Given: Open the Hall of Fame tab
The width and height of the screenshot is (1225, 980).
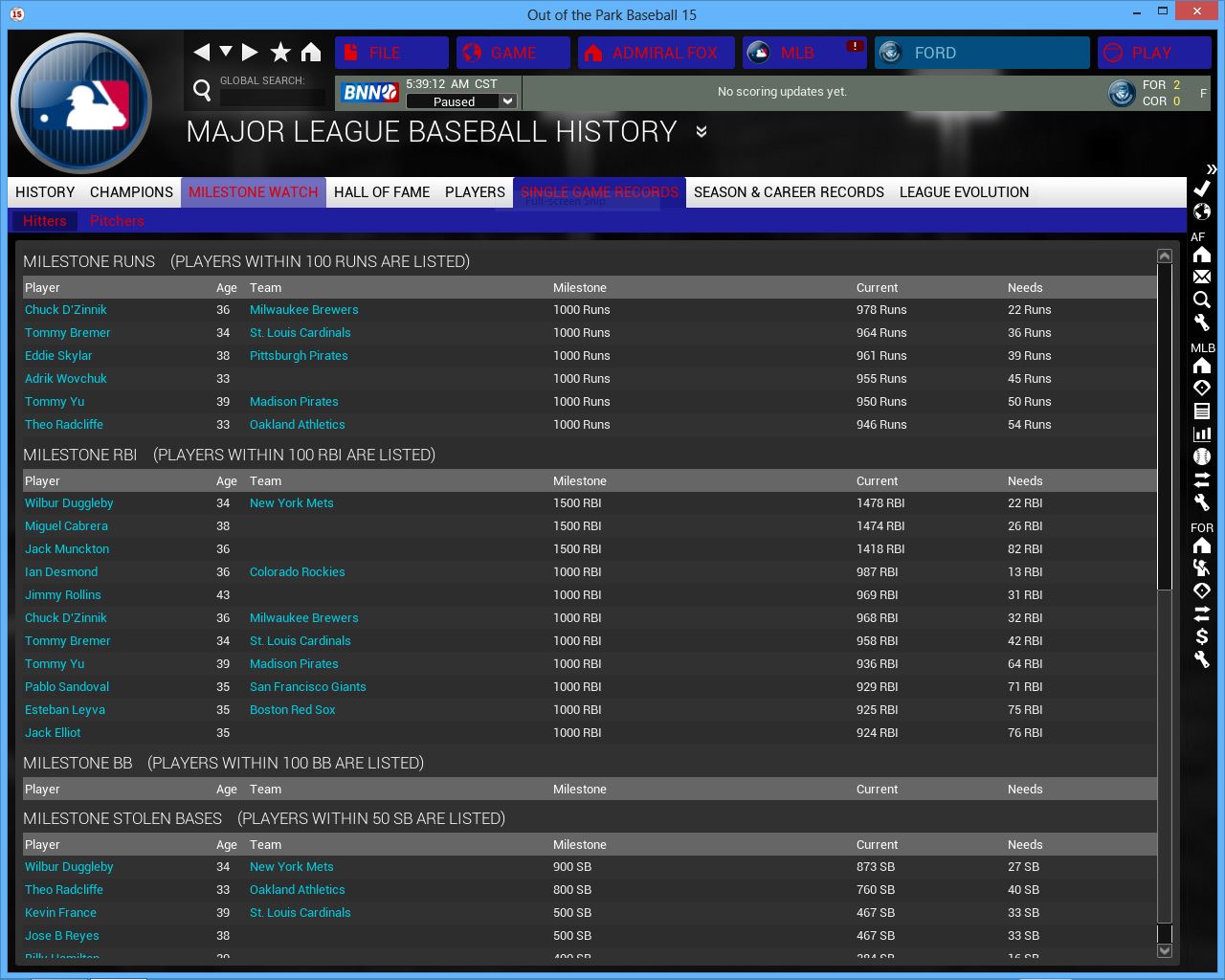Looking at the screenshot, I should (382, 192).
